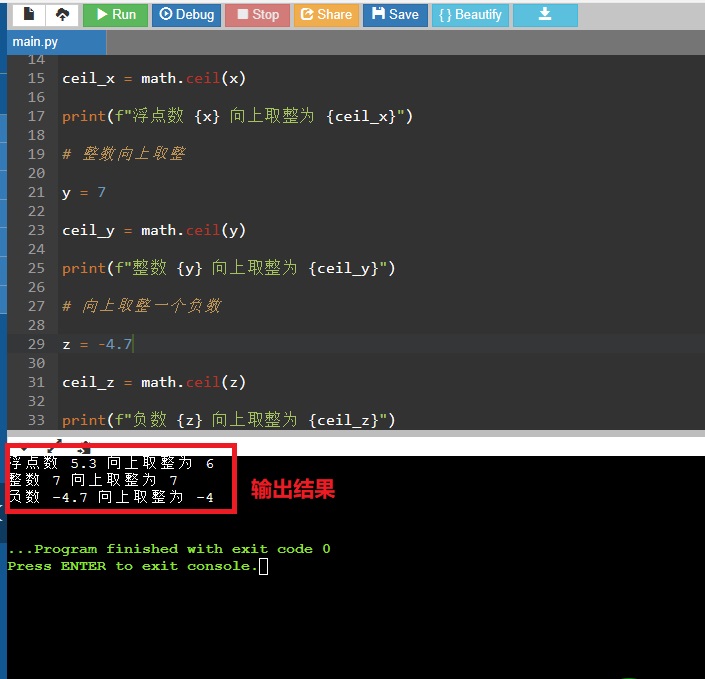Click line number 15 in the gutter
705x679 pixels.
36,78
